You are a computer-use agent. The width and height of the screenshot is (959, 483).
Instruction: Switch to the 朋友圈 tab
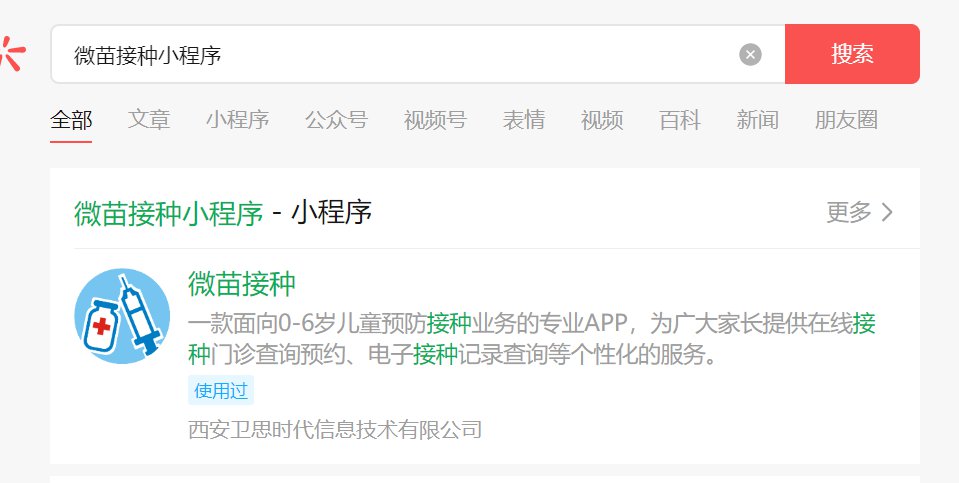846,120
